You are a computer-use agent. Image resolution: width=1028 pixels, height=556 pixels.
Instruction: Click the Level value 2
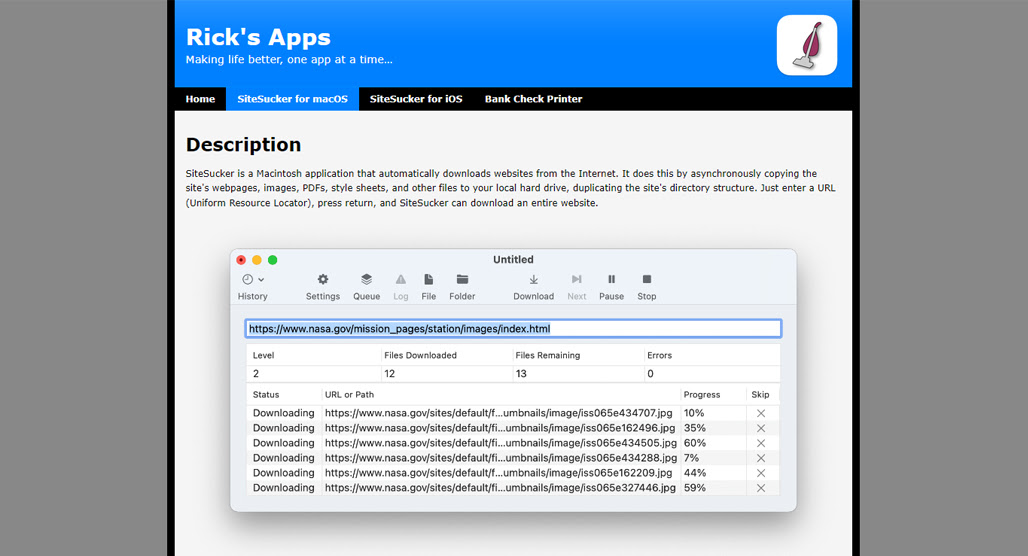click(256, 374)
